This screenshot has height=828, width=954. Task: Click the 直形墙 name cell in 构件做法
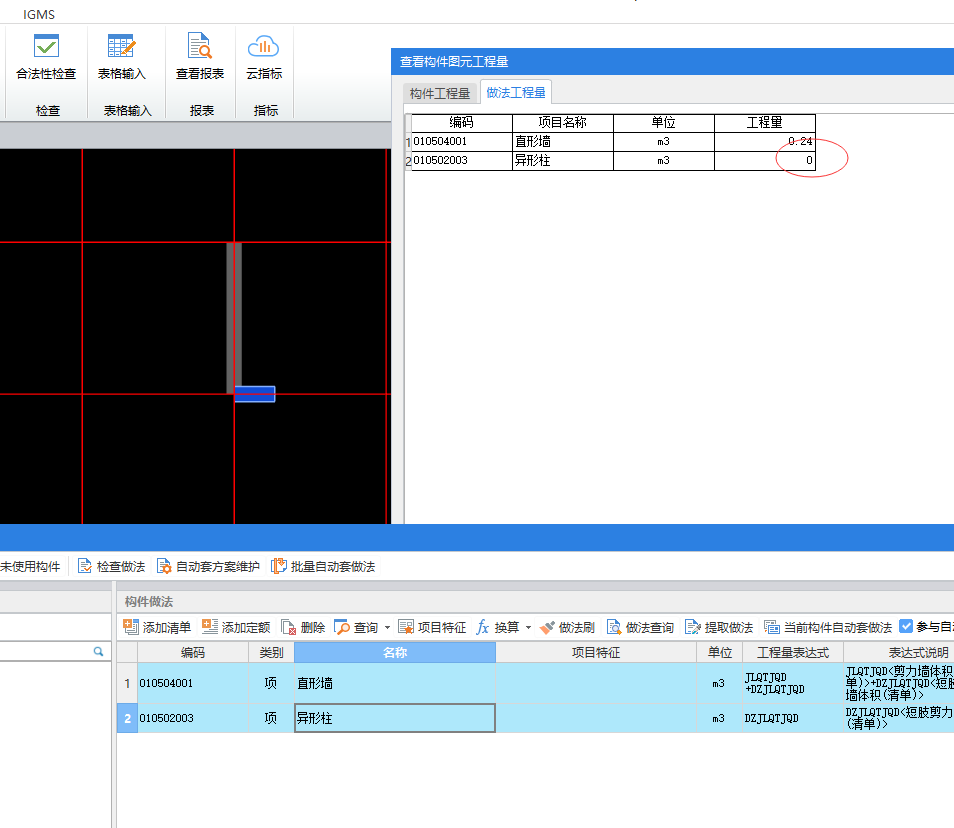click(x=395, y=683)
